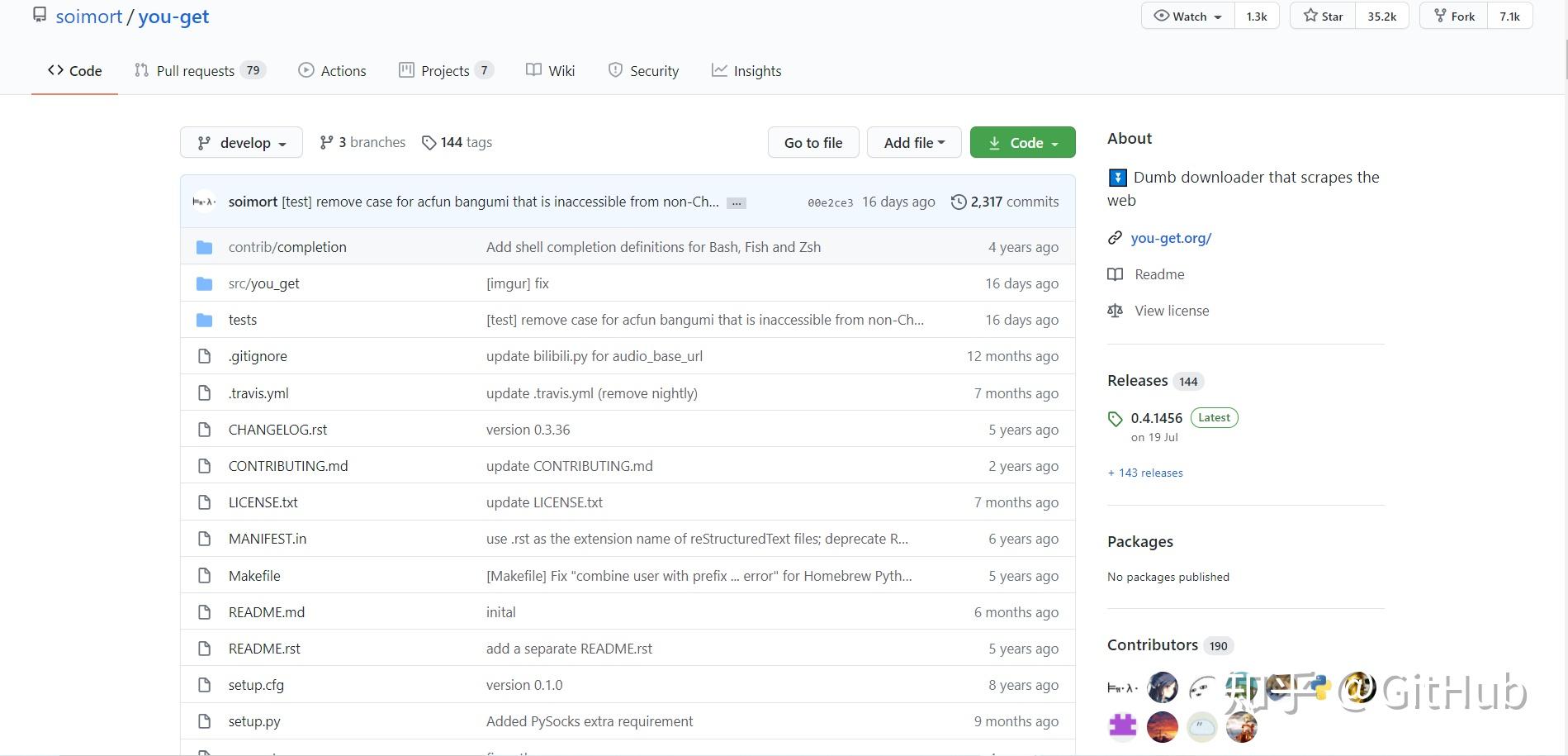Open the + 143 releases link
This screenshot has width=1568, height=756.
point(1144,472)
